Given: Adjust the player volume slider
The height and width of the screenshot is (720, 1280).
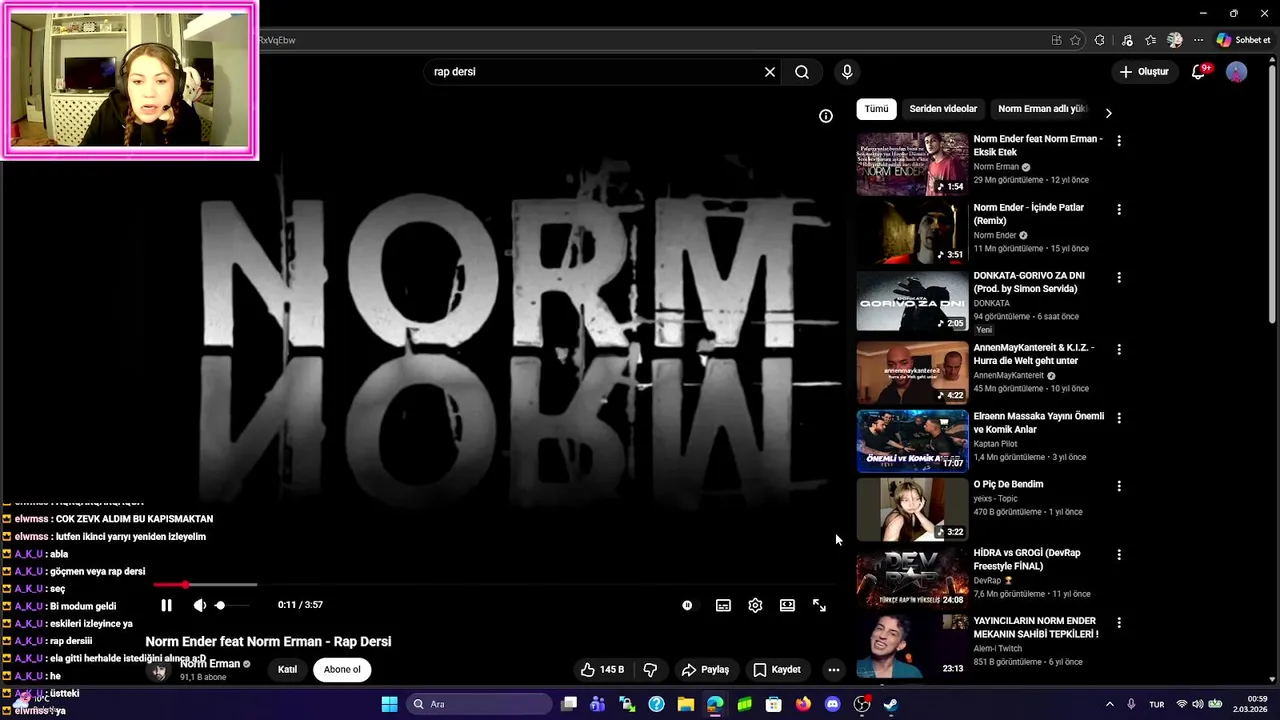Looking at the screenshot, I should tap(232, 605).
